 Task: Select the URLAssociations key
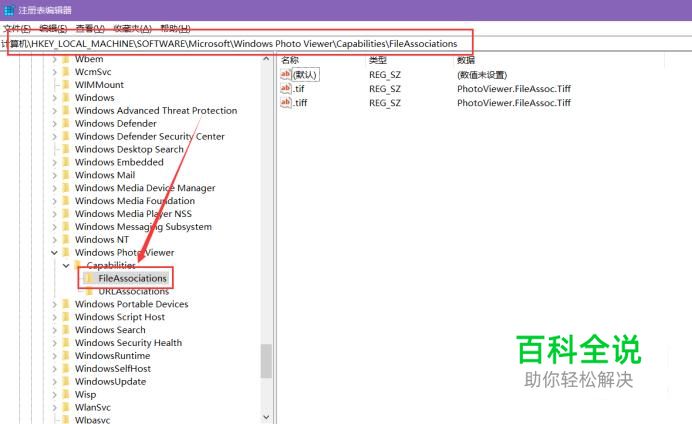[x=133, y=291]
